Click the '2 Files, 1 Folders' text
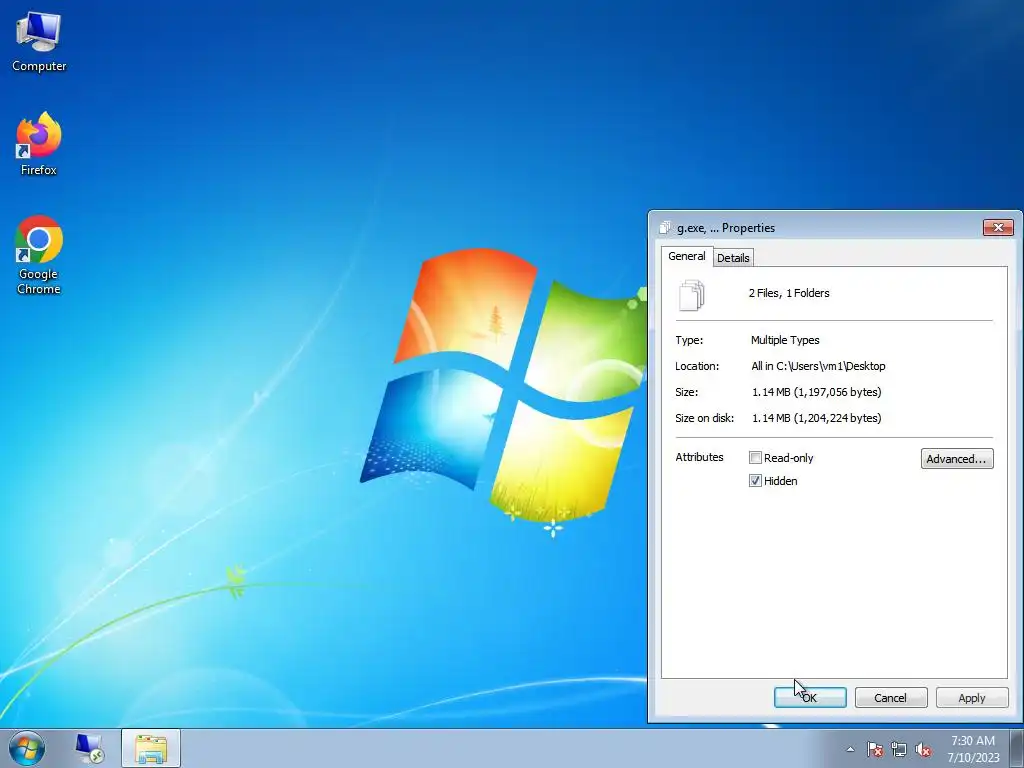1024x768 pixels. point(789,293)
